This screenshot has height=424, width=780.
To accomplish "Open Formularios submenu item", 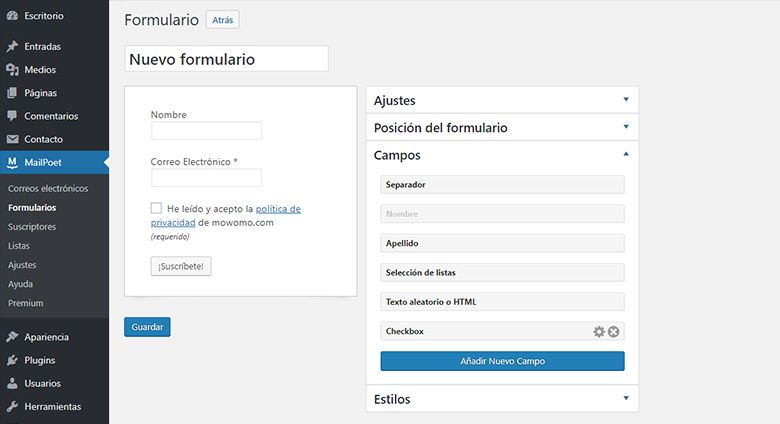I will point(32,208).
